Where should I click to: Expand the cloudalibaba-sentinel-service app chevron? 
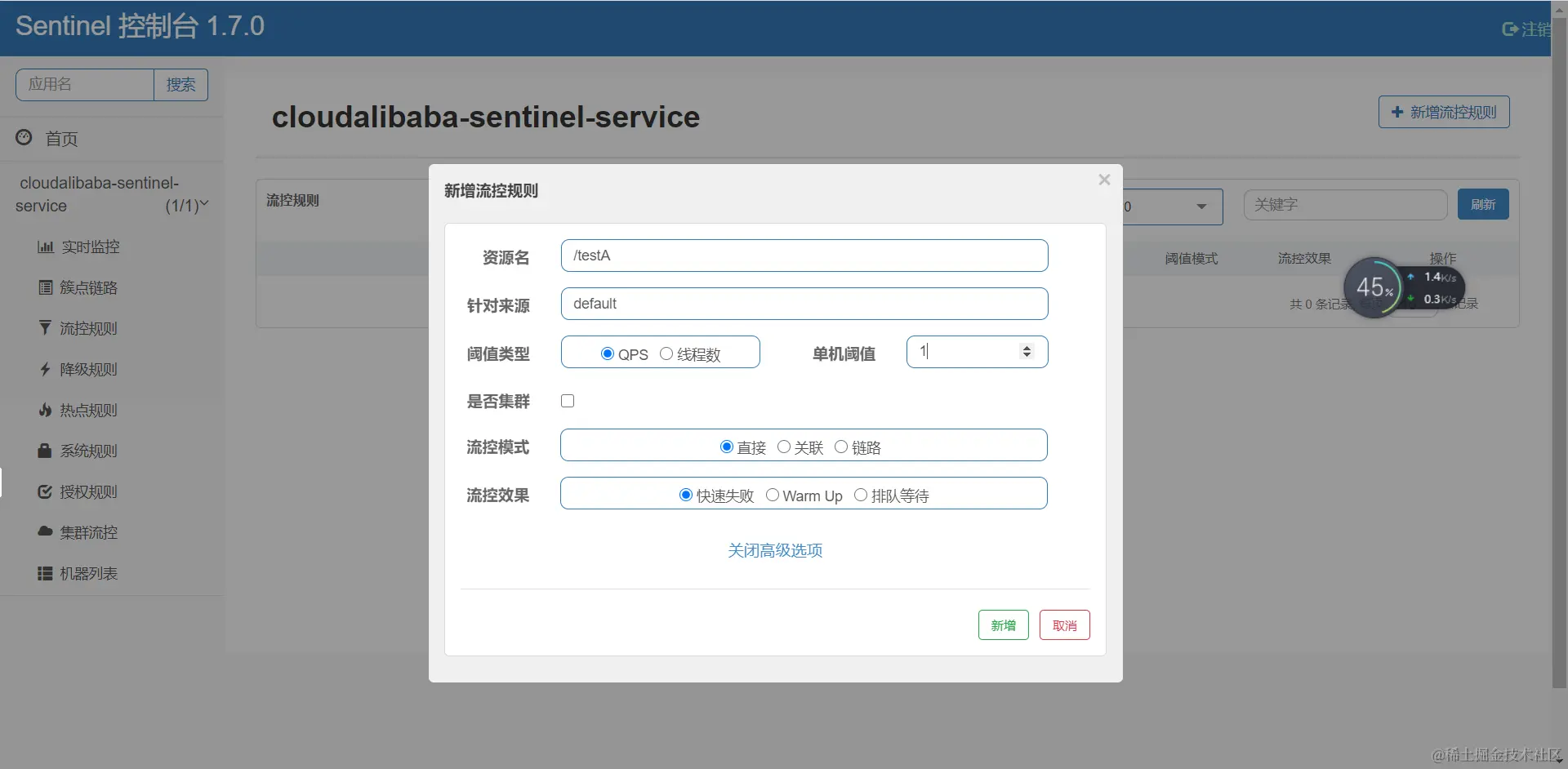204,204
